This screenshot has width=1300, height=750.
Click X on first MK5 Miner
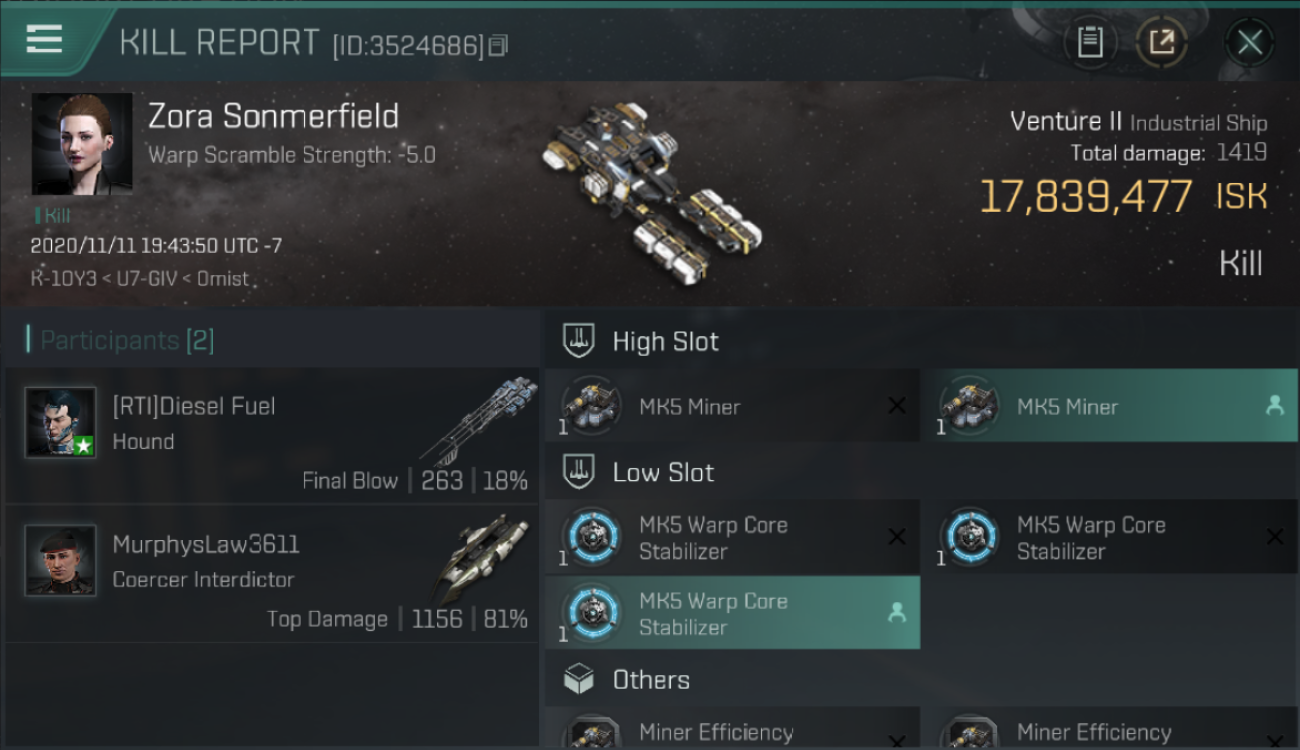pyautogui.click(x=897, y=405)
